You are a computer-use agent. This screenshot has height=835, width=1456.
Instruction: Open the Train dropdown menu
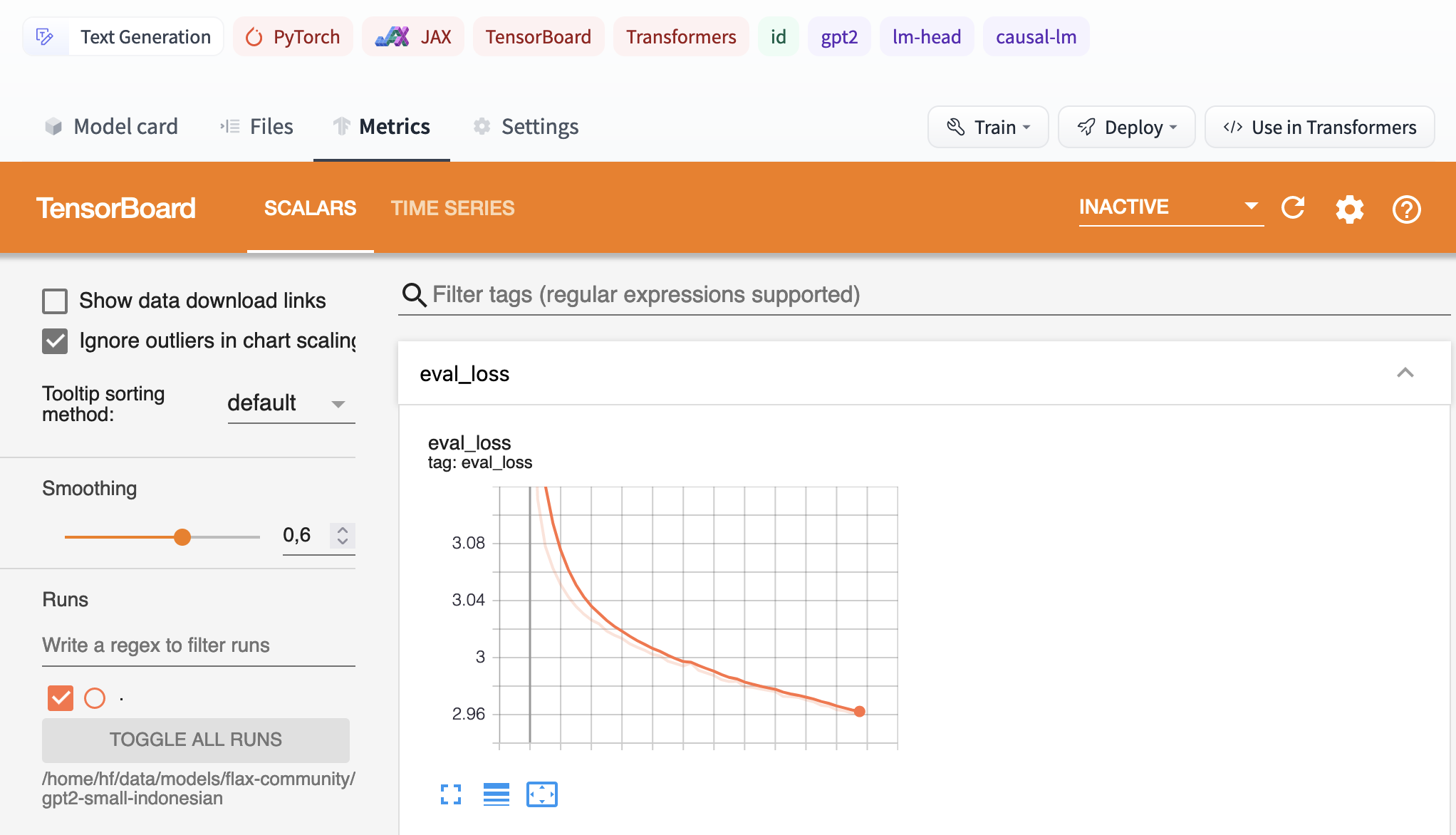[987, 127]
